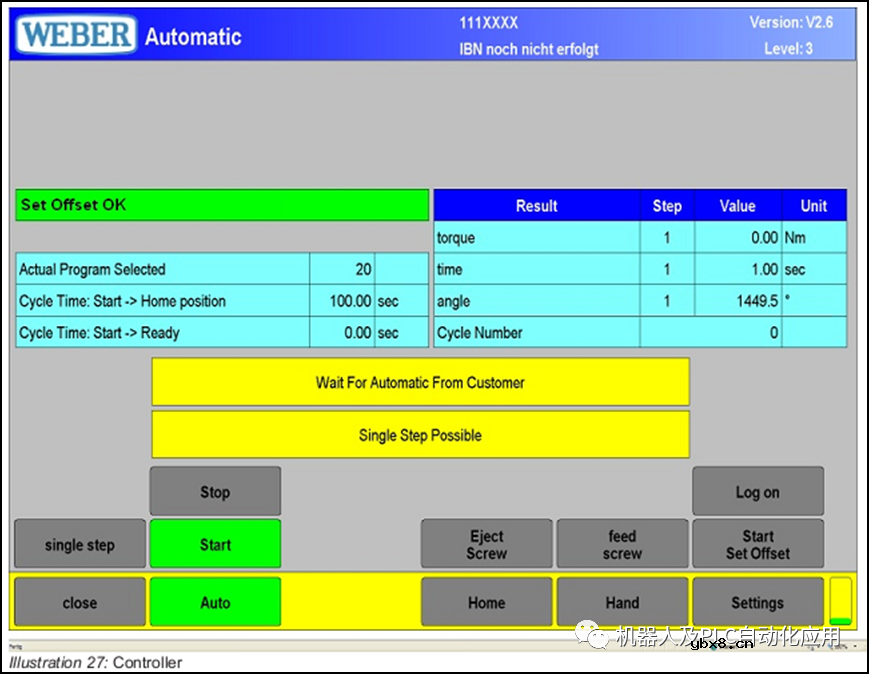Select the Actual Program Selected value field
This screenshot has width=869, height=674.
(x=341, y=269)
